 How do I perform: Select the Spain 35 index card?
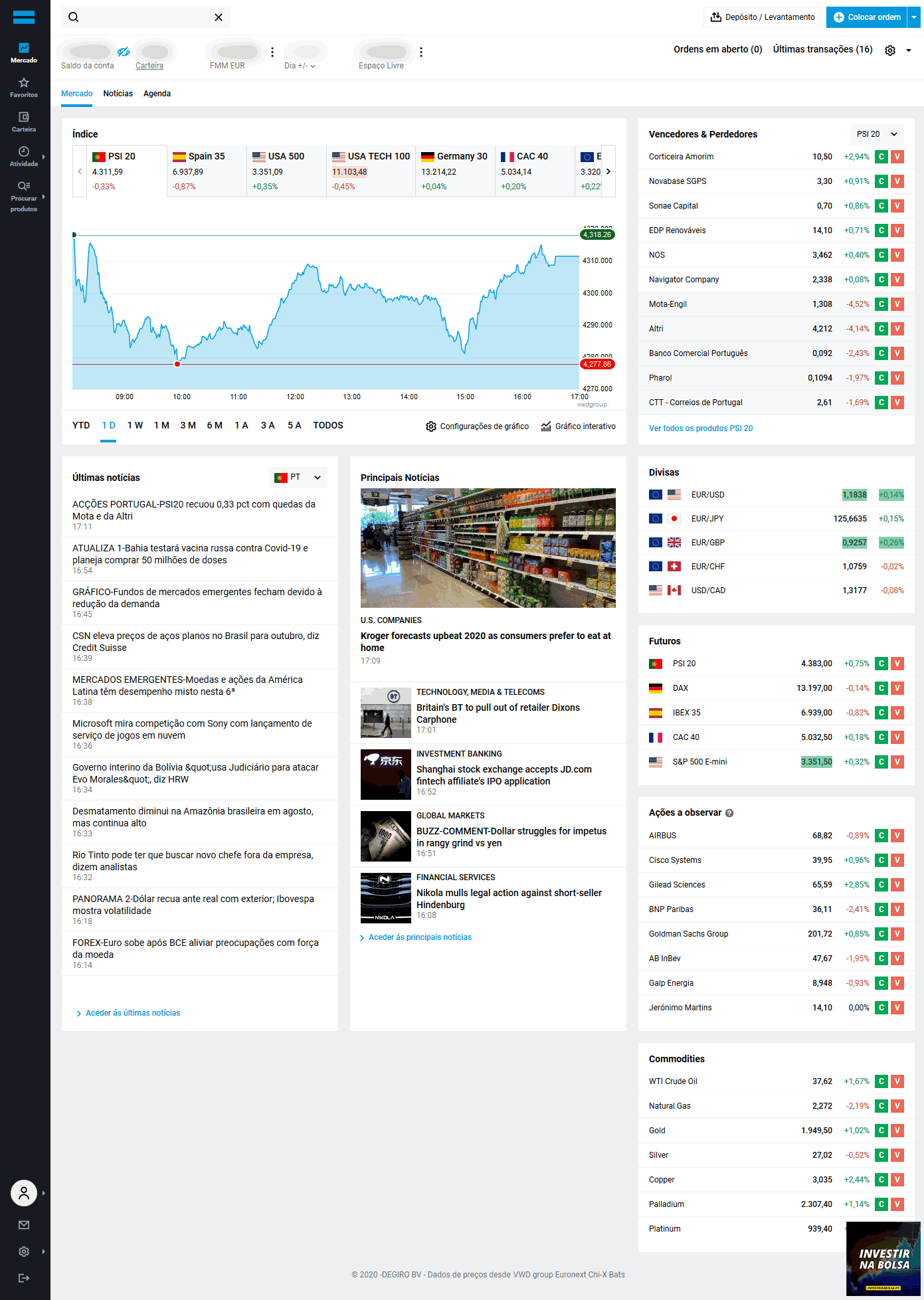coord(207,171)
